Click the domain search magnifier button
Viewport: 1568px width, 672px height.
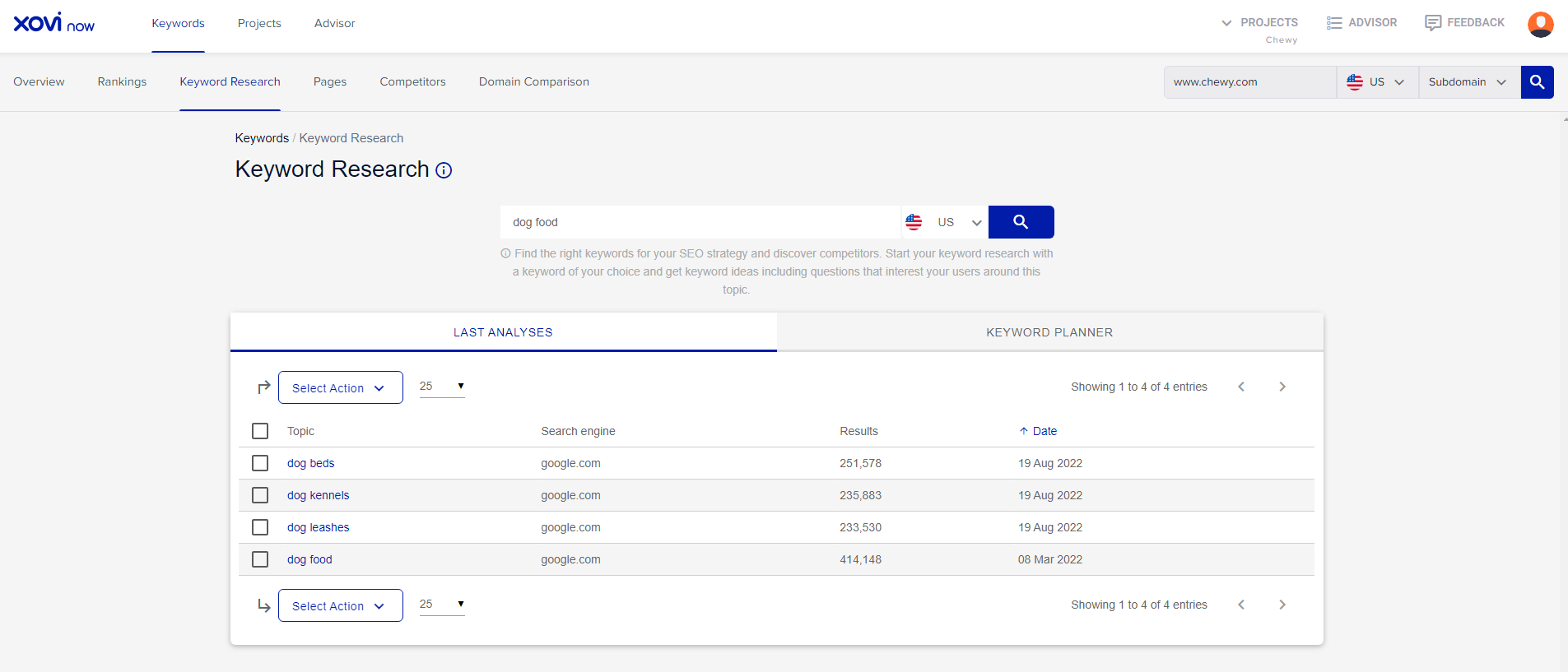point(1537,82)
